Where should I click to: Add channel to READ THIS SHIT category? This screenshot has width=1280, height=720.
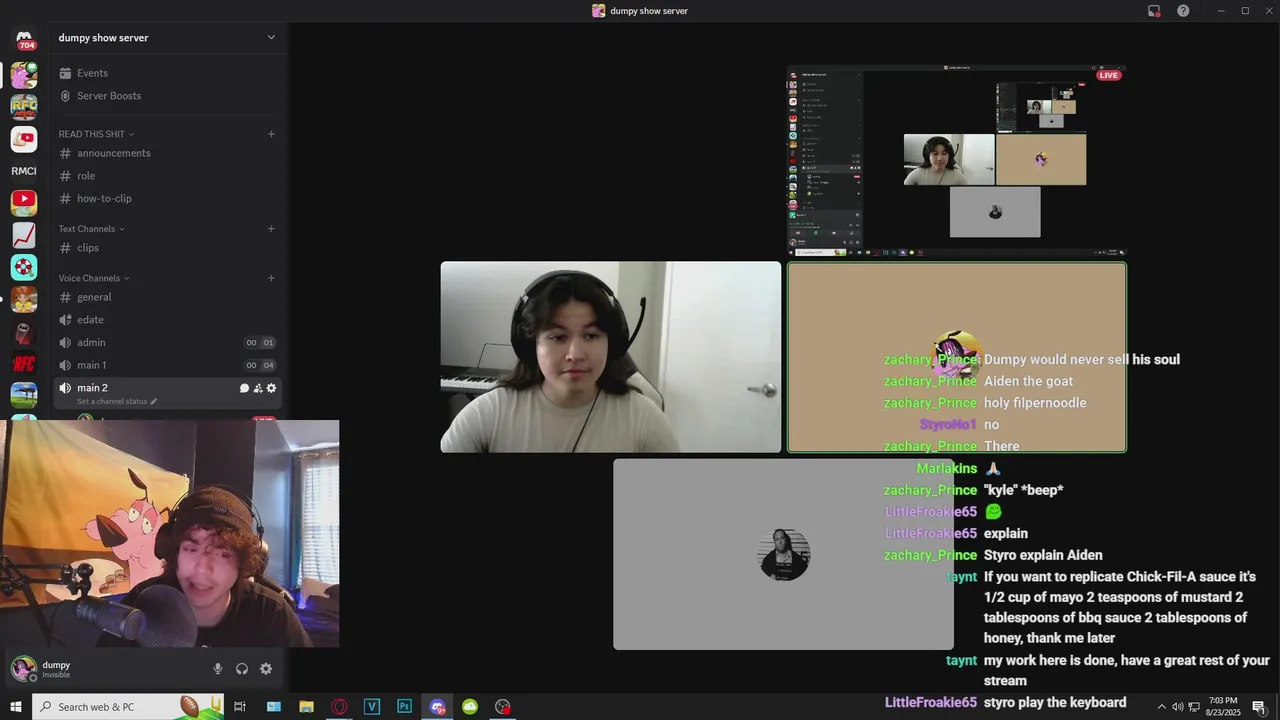pos(271,134)
